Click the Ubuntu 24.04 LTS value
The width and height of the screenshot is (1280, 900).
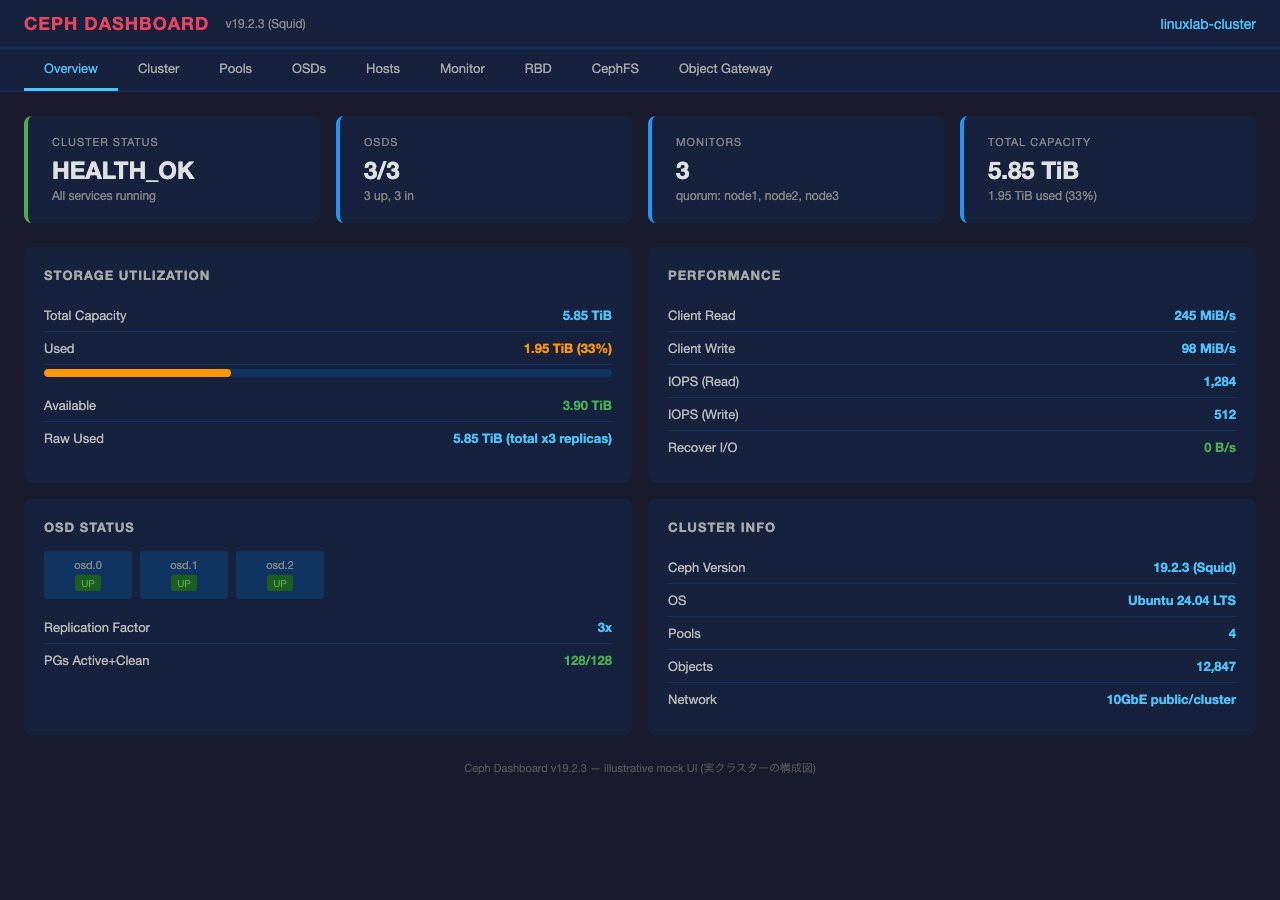[x=1182, y=601]
